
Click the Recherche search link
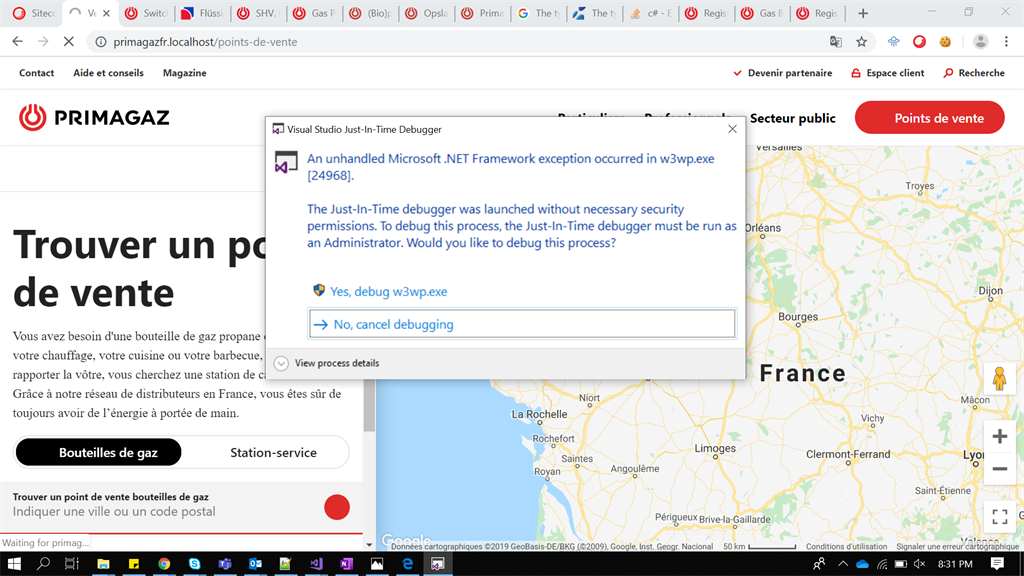tap(974, 73)
